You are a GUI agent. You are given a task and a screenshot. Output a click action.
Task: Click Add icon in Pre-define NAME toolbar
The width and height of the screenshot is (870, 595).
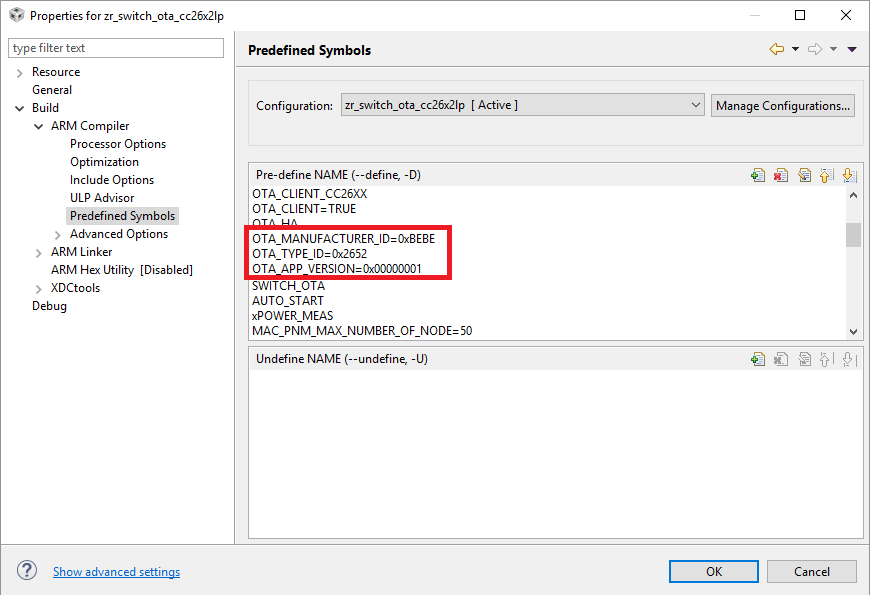758,175
